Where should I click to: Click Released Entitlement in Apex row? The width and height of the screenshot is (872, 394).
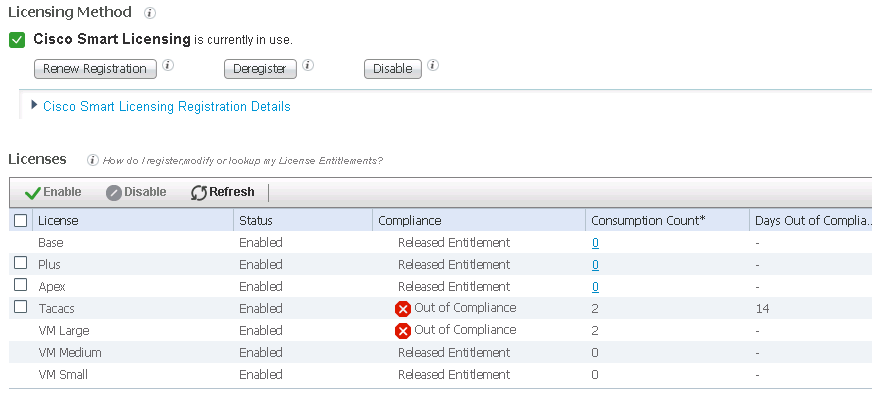point(454,287)
